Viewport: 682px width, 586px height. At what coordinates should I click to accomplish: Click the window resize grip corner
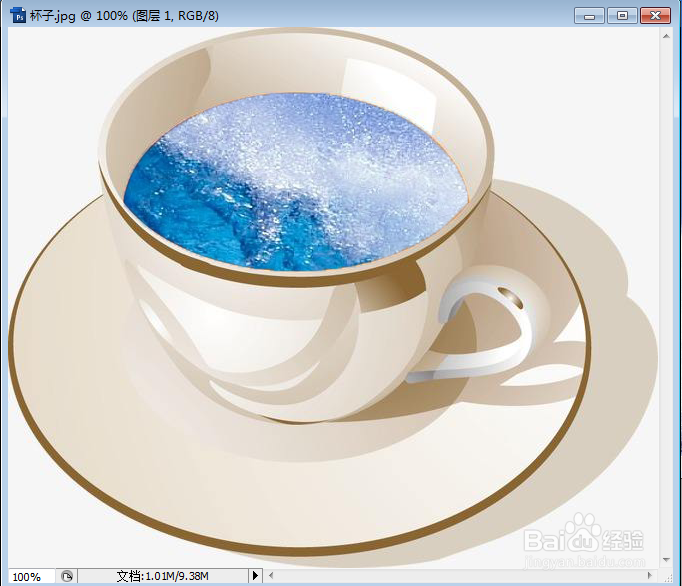click(668, 577)
